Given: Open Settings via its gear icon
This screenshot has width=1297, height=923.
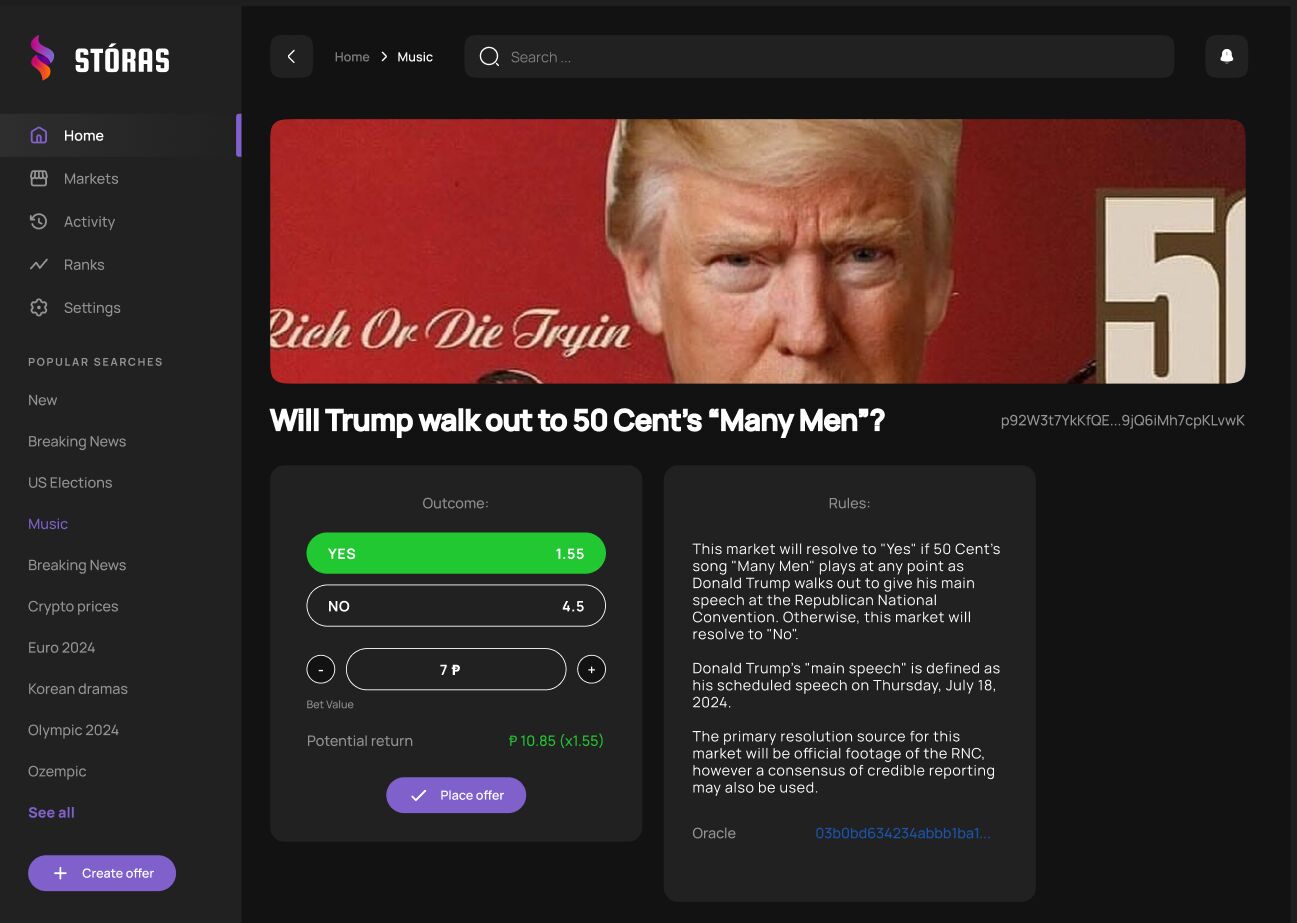Looking at the screenshot, I should pyautogui.click(x=39, y=307).
